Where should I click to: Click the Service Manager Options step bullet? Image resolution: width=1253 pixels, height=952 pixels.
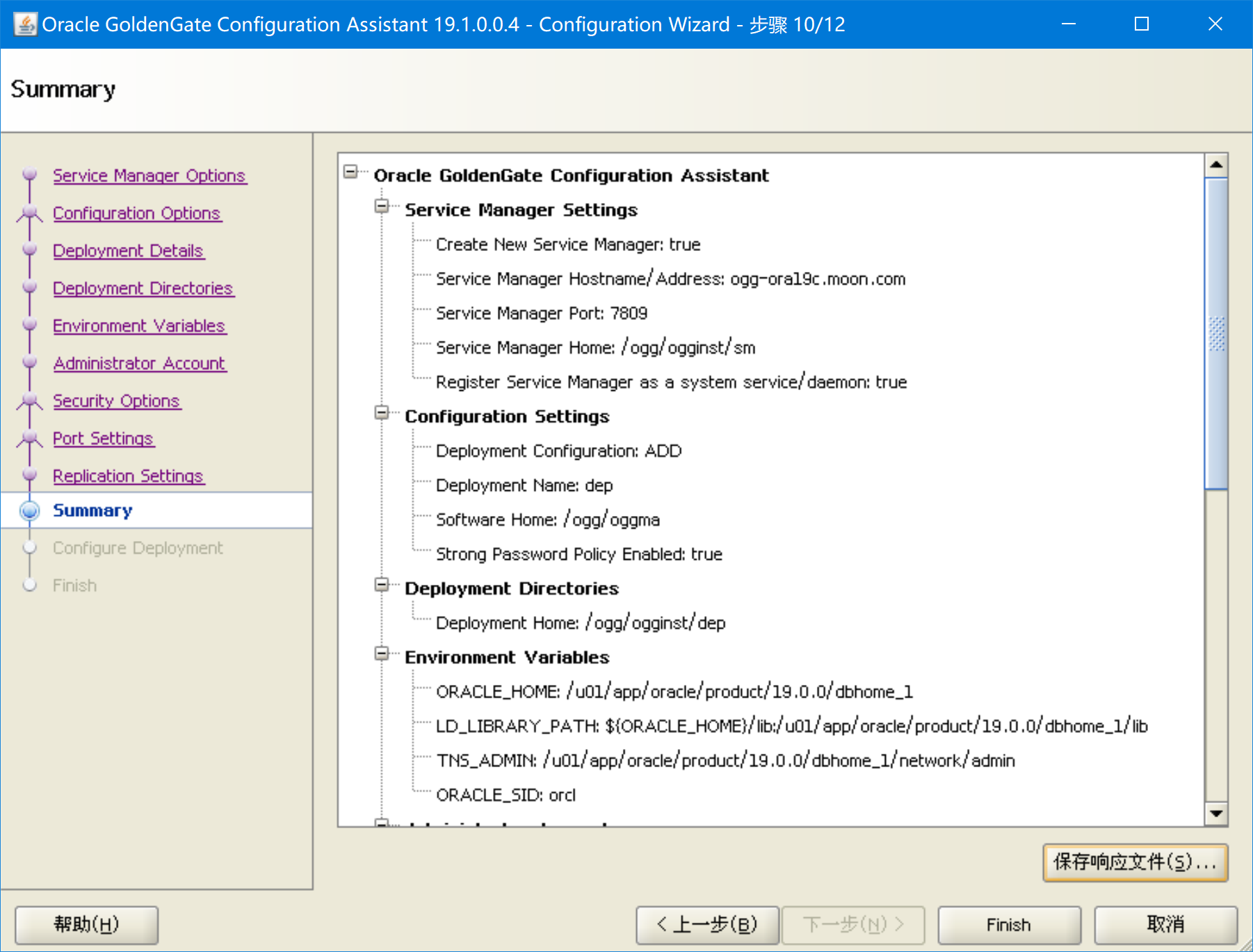pos(29,175)
